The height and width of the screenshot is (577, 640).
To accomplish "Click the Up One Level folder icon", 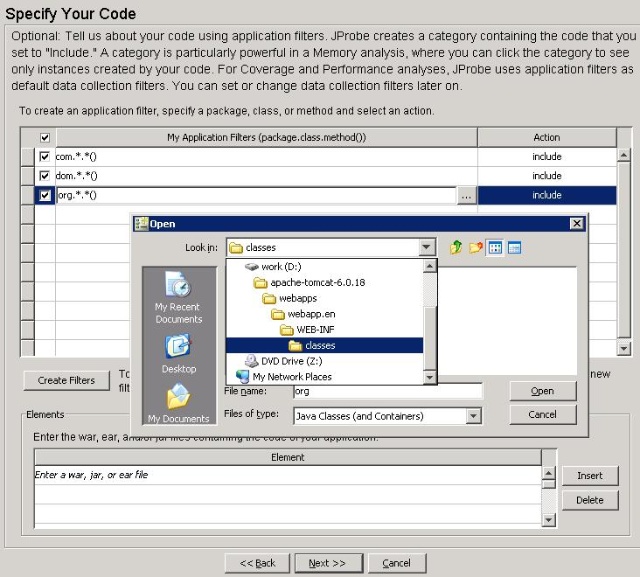I will click(456, 248).
